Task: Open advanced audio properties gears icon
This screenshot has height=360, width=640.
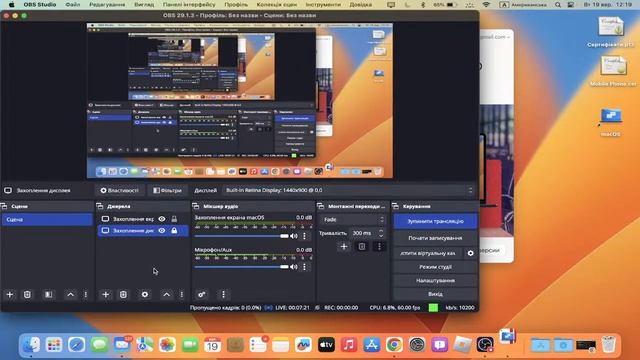Action: tap(202, 294)
